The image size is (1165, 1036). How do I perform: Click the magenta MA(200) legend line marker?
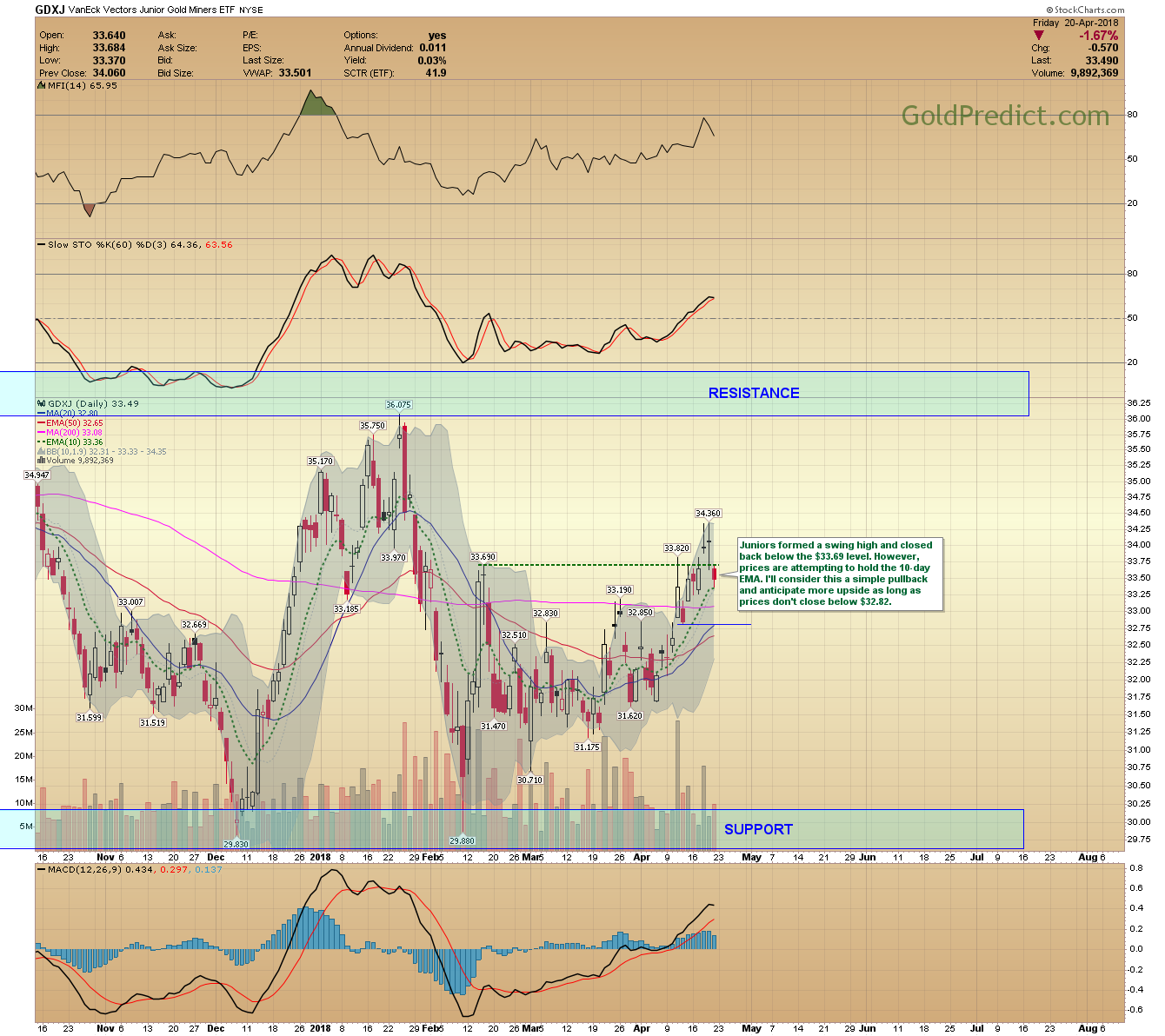[x=41, y=433]
